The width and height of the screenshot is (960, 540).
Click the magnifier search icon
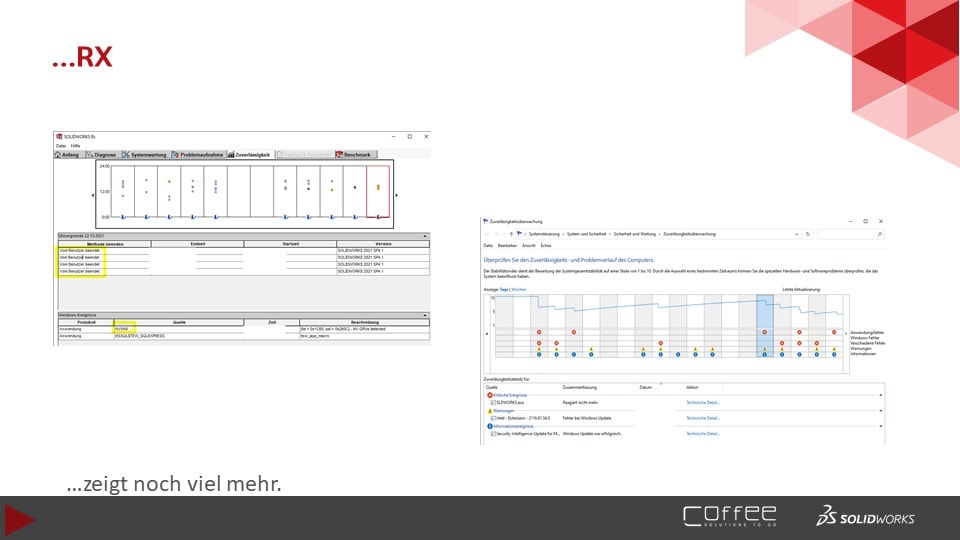pyautogui.click(x=880, y=234)
